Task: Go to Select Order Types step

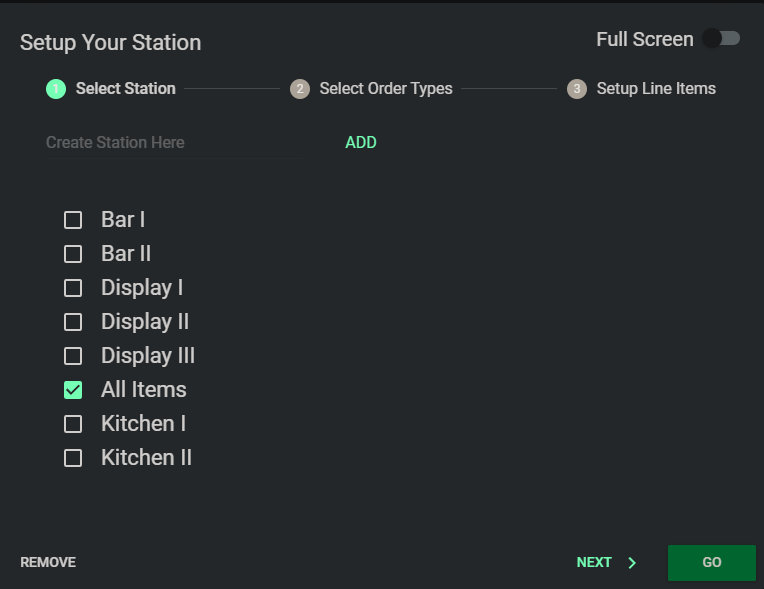Action: pos(385,89)
